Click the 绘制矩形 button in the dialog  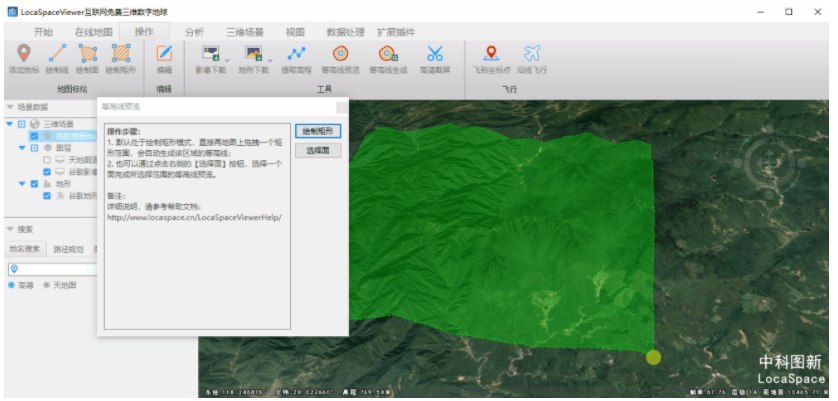coord(318,131)
